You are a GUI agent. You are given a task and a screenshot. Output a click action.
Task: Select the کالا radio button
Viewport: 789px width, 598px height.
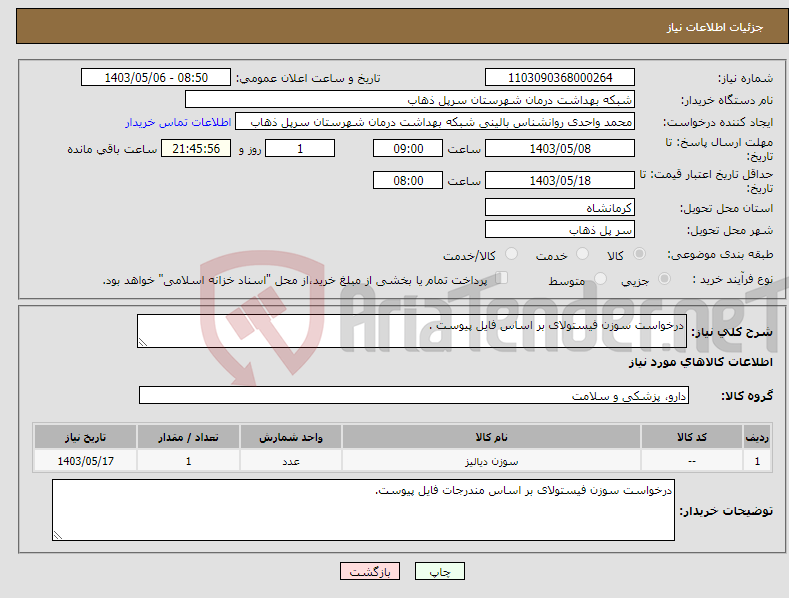(x=639, y=254)
